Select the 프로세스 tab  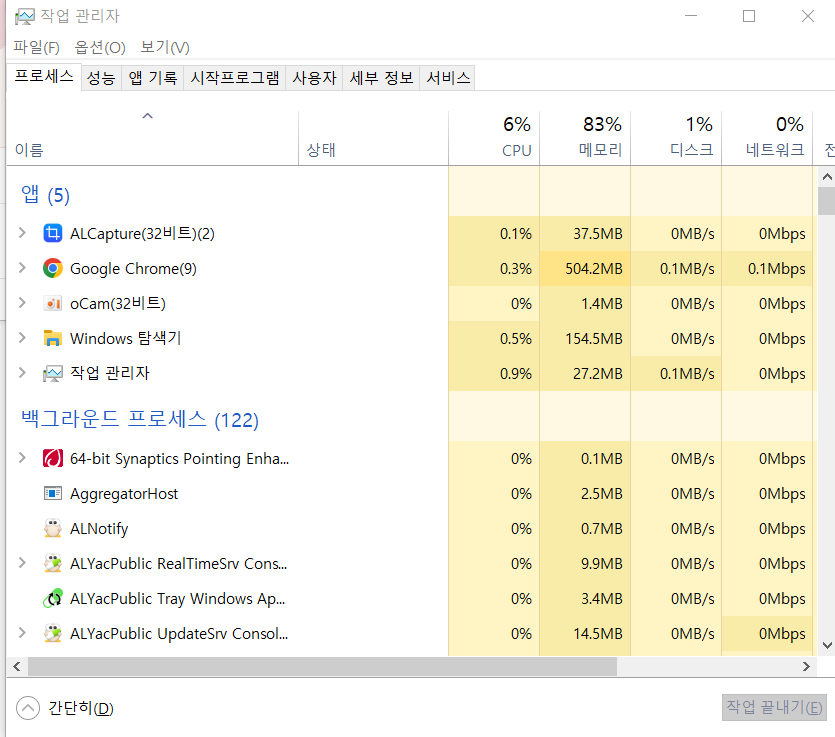click(x=44, y=76)
